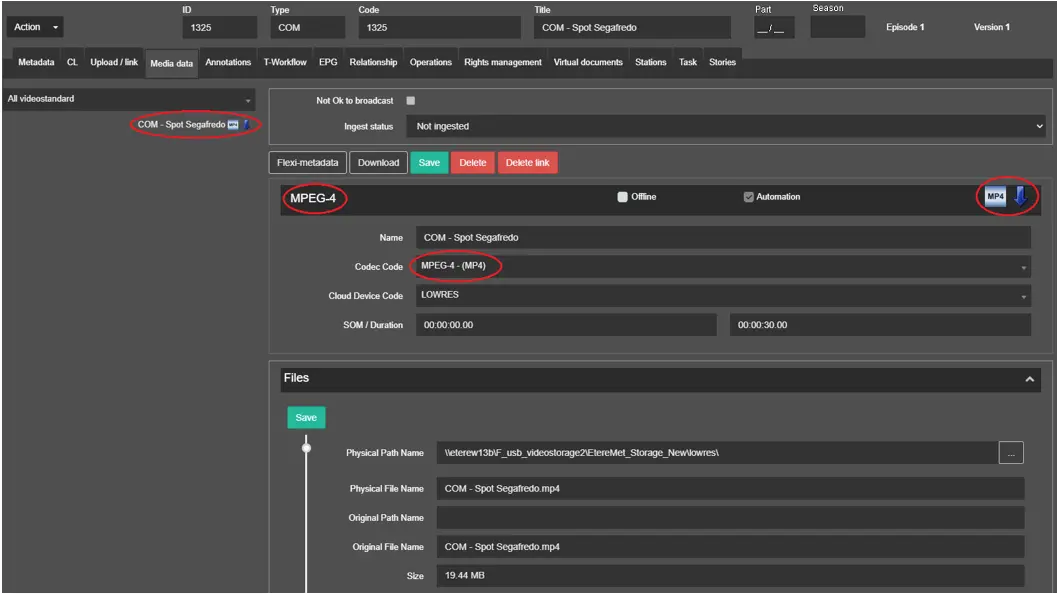
Task: Open the All videostandard filter dropdown
Action: point(129,100)
